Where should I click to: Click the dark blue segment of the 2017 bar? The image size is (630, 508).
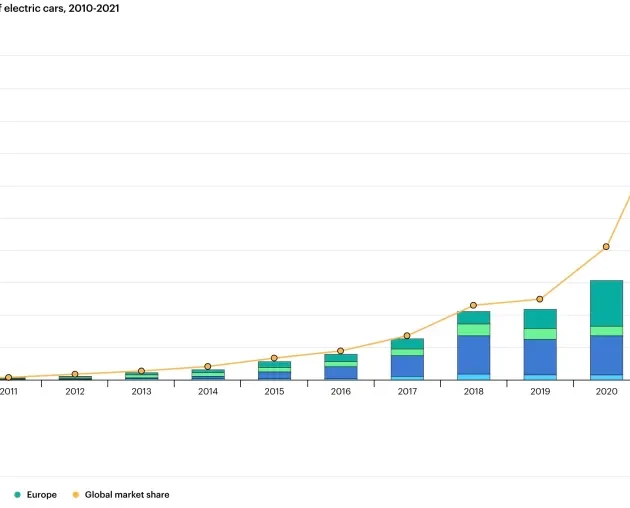tap(407, 366)
